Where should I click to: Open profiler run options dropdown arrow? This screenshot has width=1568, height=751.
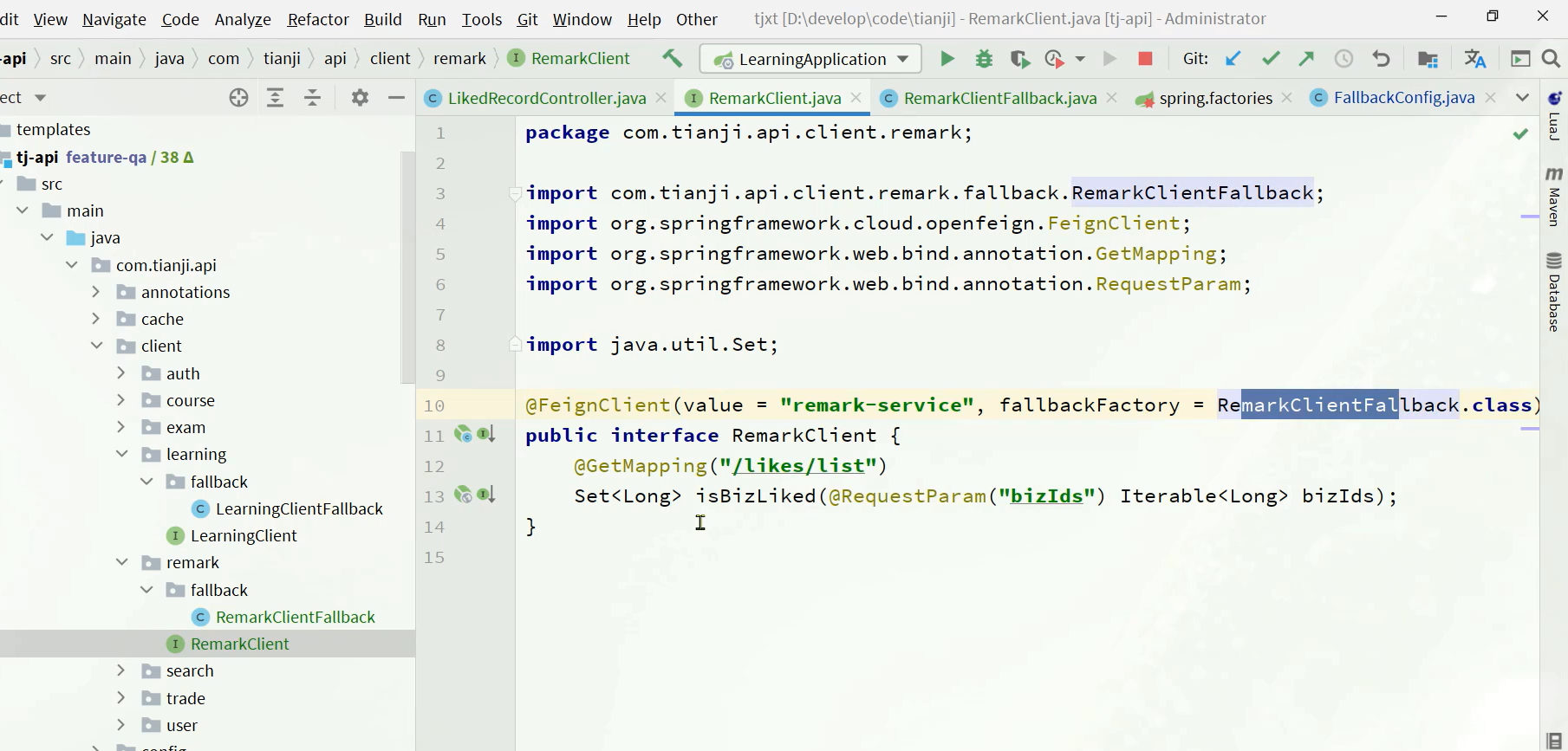[1080, 59]
